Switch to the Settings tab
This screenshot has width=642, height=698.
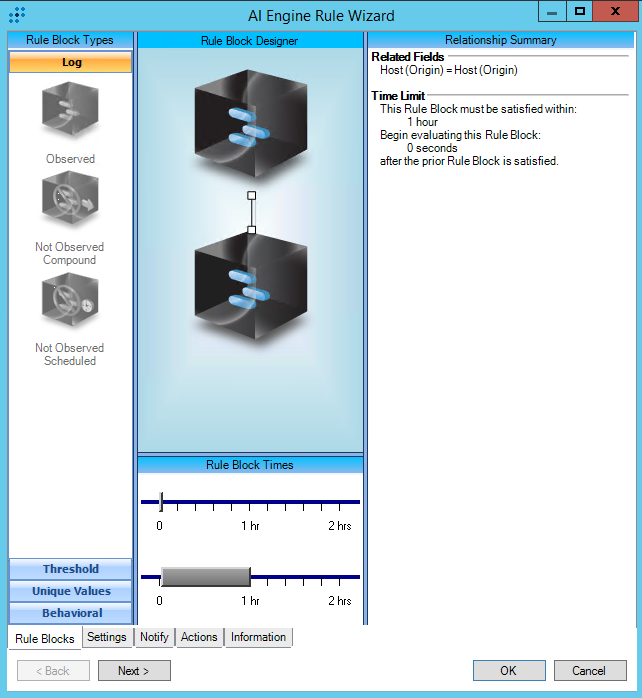107,637
